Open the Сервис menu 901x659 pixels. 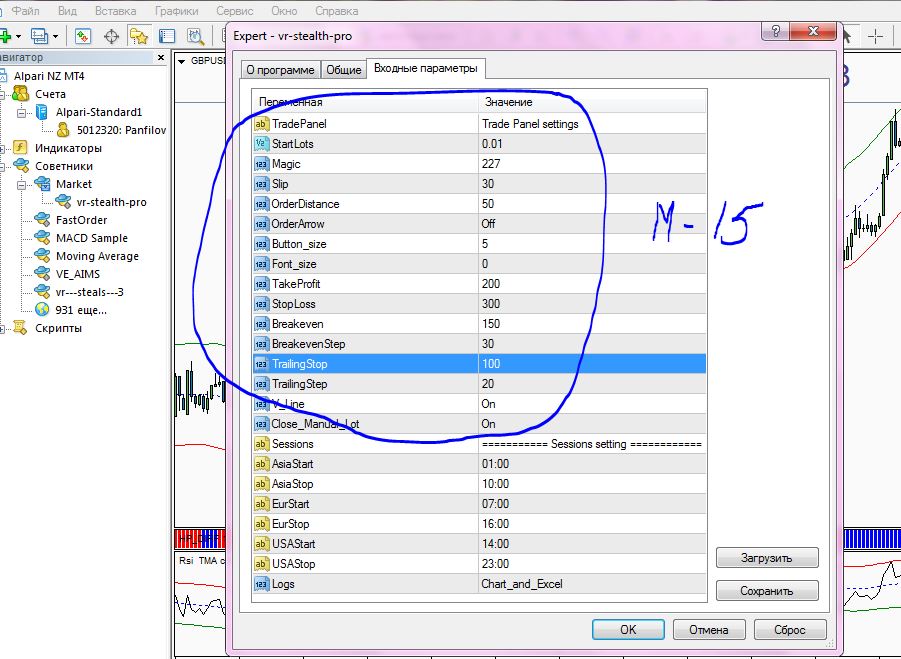pos(234,11)
